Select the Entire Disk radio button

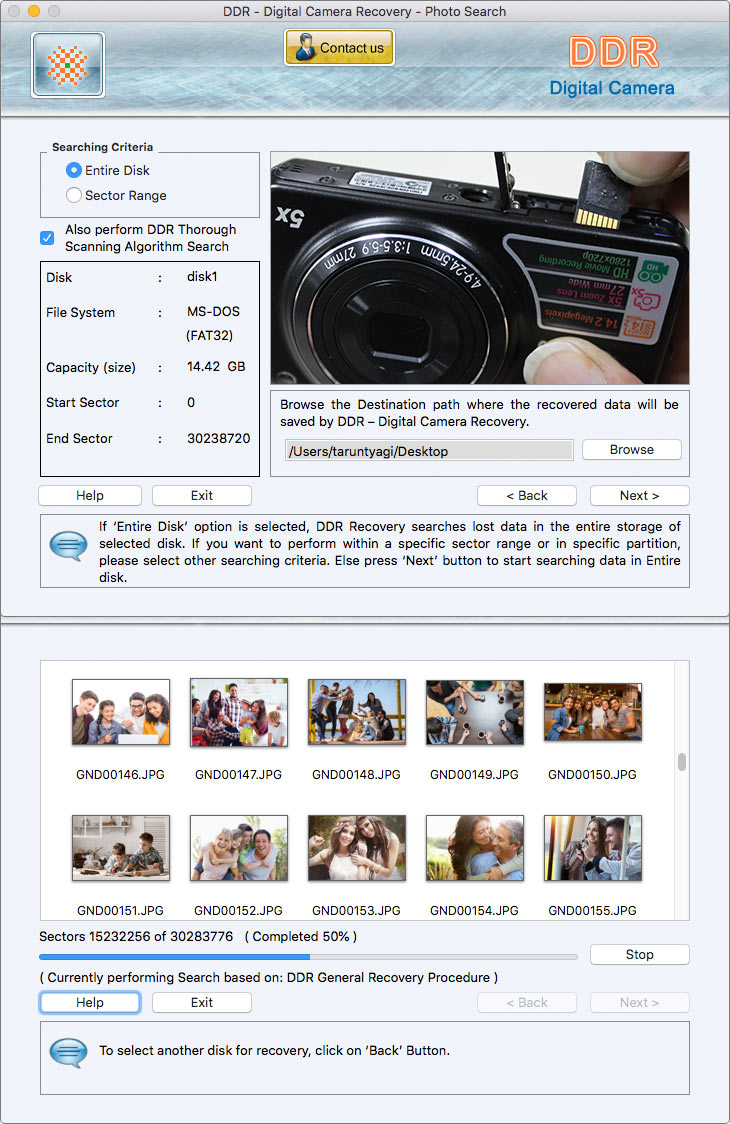tap(73, 171)
